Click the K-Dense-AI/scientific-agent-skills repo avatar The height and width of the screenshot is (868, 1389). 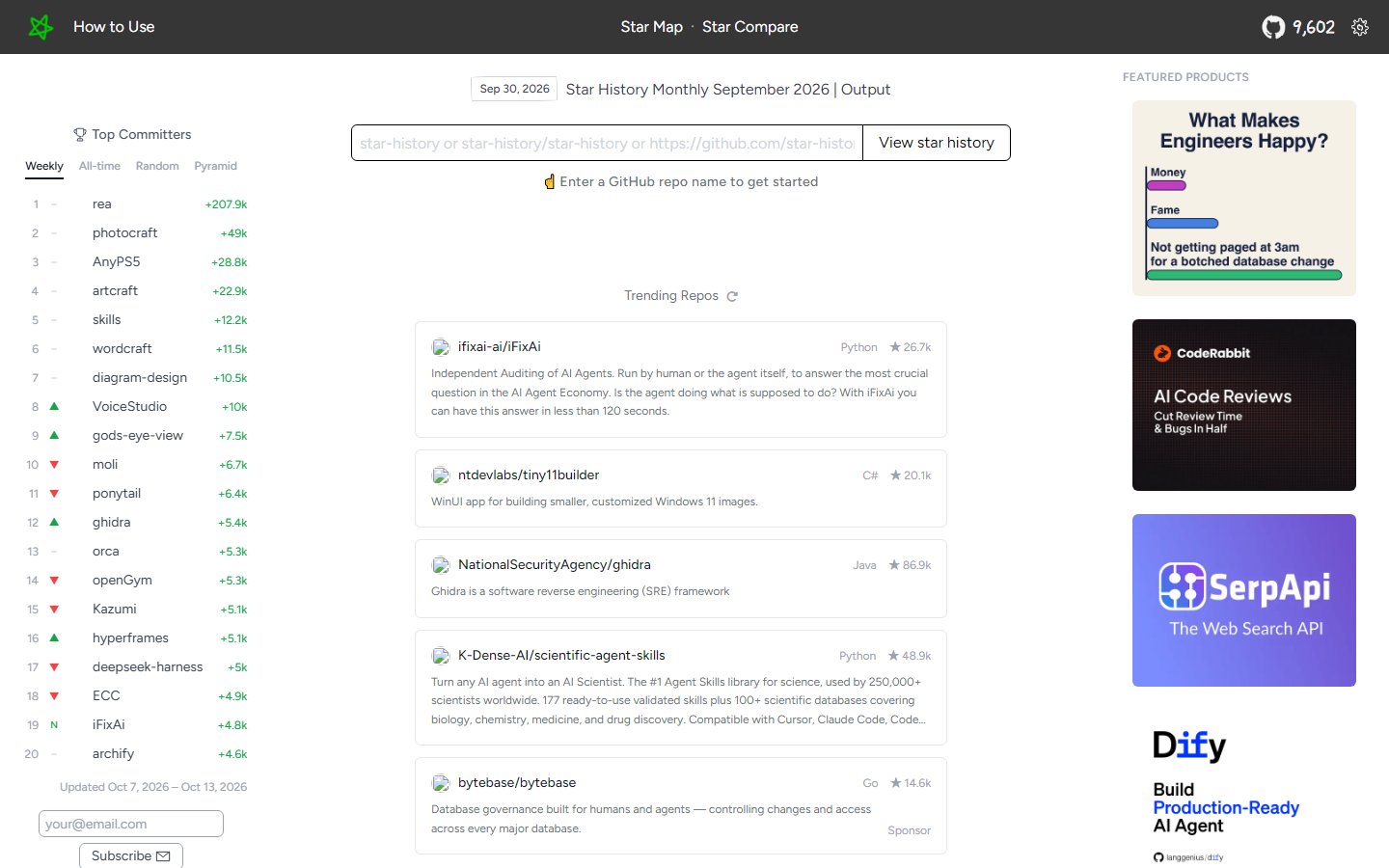[x=441, y=656]
